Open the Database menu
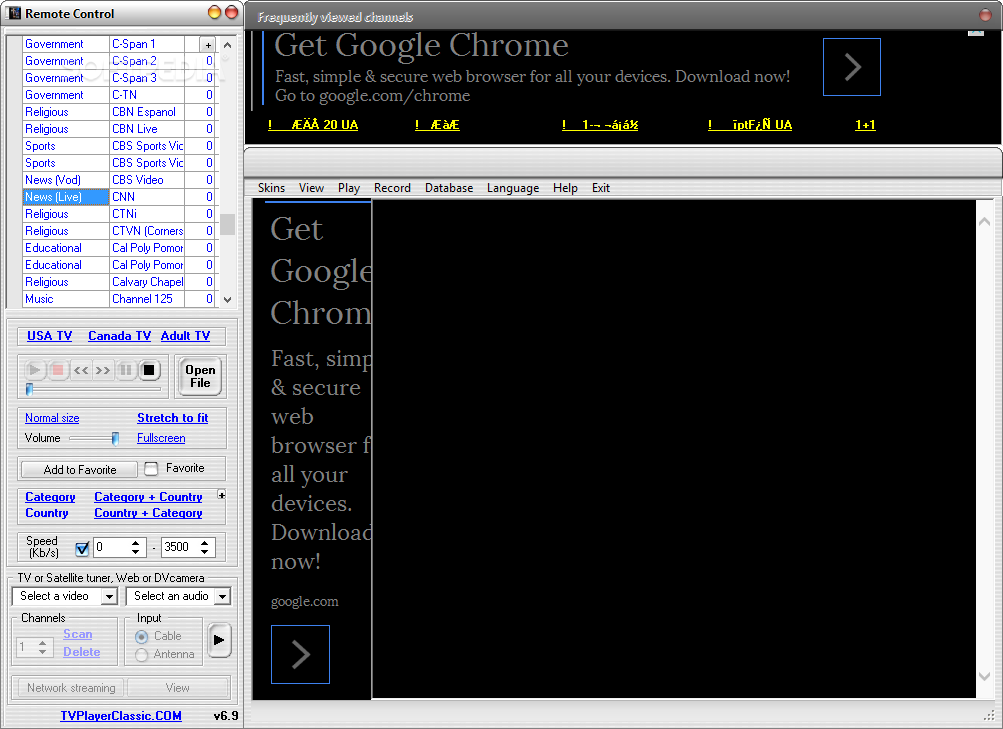The width and height of the screenshot is (1003, 729). pos(449,188)
